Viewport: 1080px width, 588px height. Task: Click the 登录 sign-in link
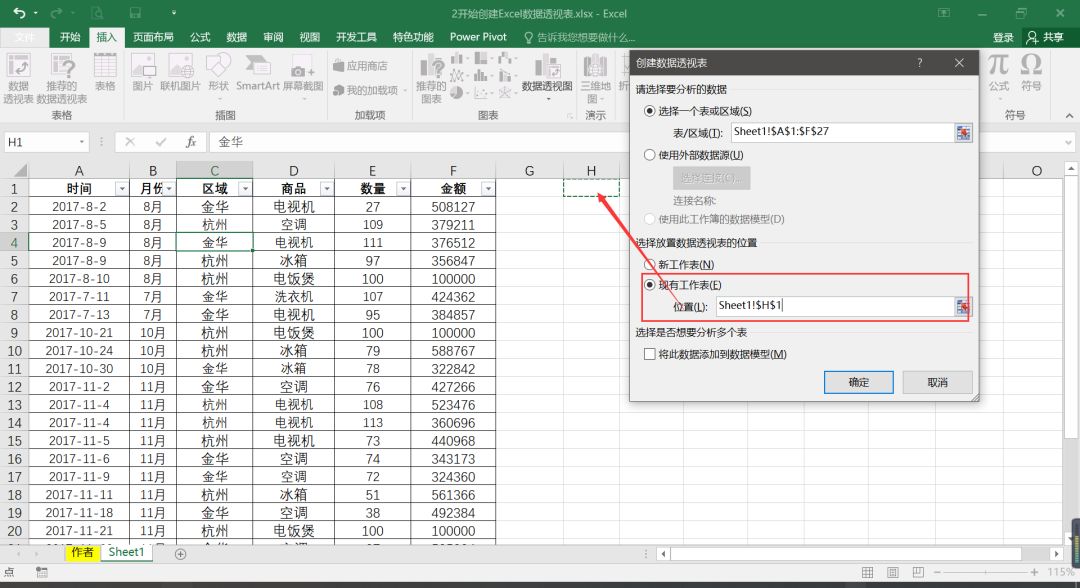[1003, 37]
